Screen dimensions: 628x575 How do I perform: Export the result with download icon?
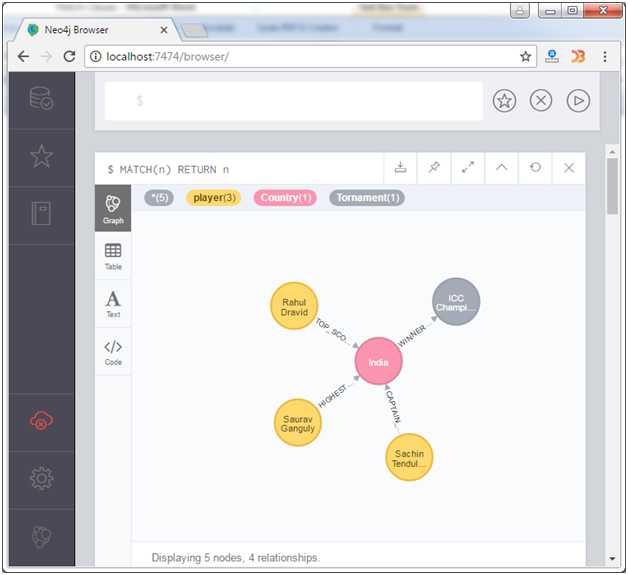(x=400, y=168)
